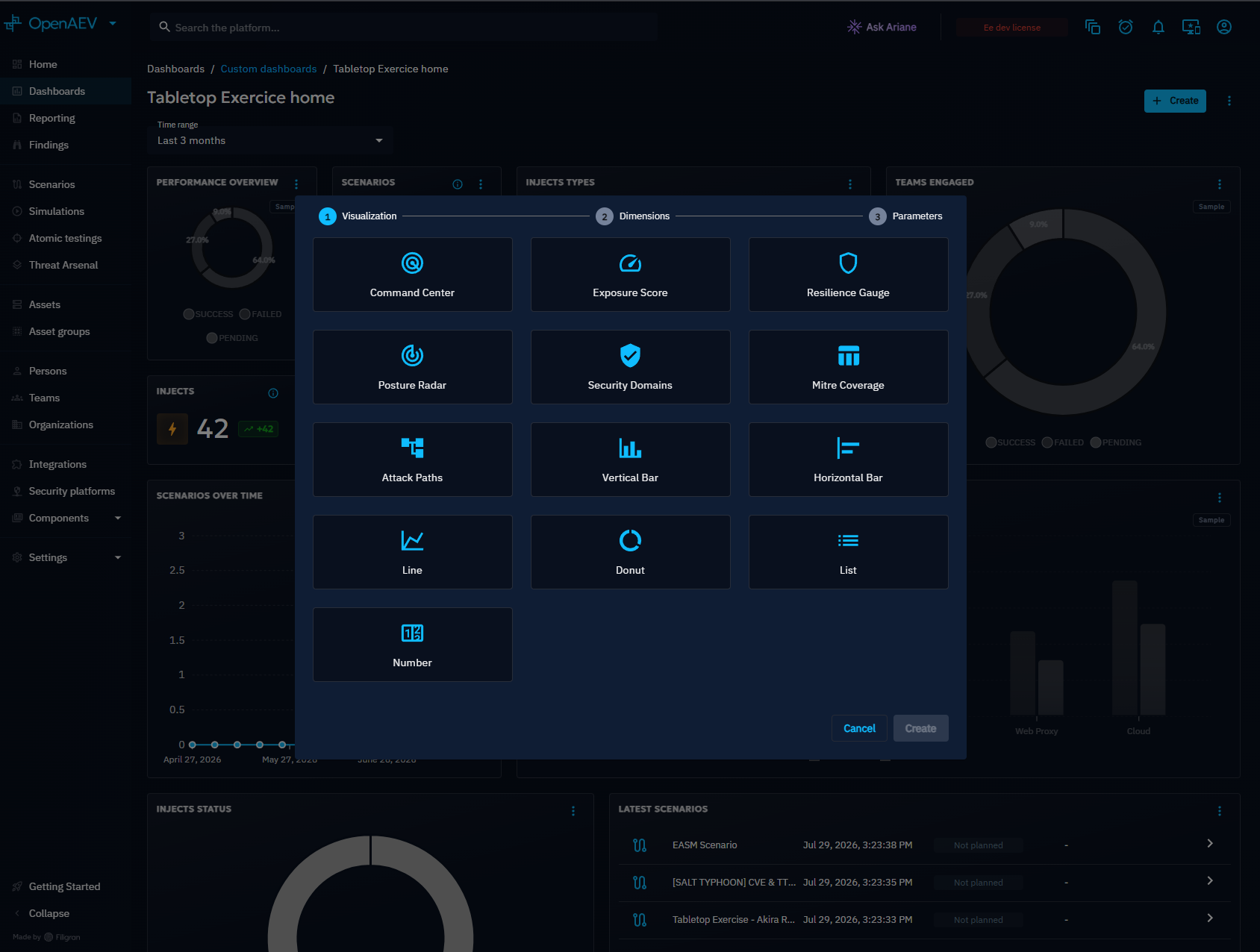
Task: Click the EASM Scenario row icon
Action: pos(640,845)
